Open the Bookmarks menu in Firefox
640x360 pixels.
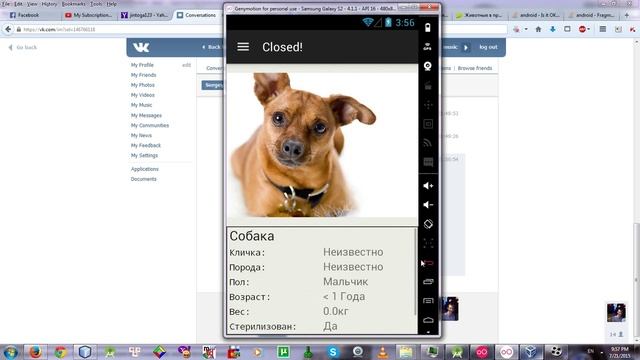click(73, 4)
